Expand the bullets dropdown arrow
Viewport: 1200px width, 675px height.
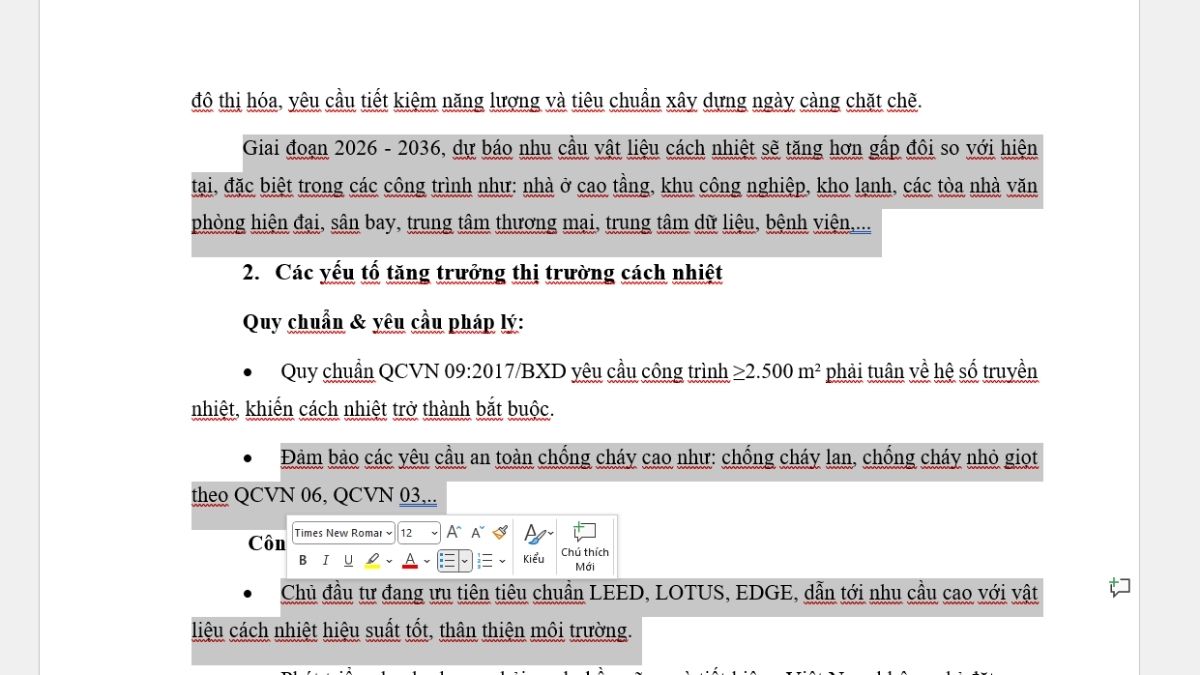pos(465,560)
